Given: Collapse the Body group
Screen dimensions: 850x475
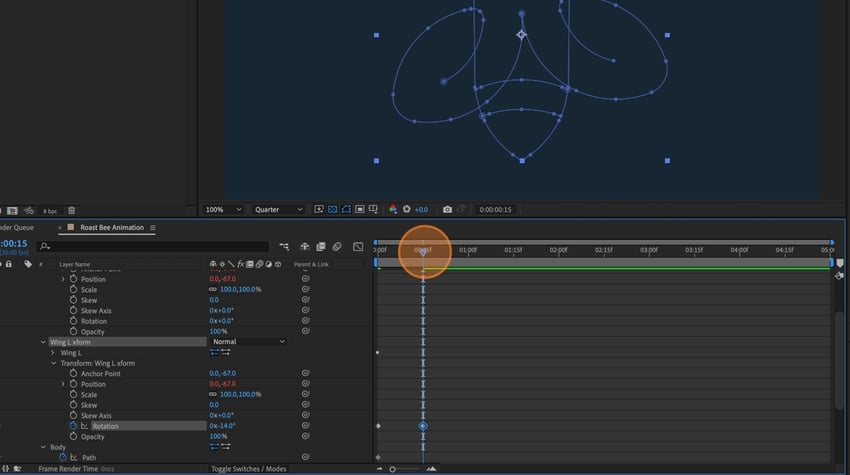Looking at the screenshot, I should (43, 447).
